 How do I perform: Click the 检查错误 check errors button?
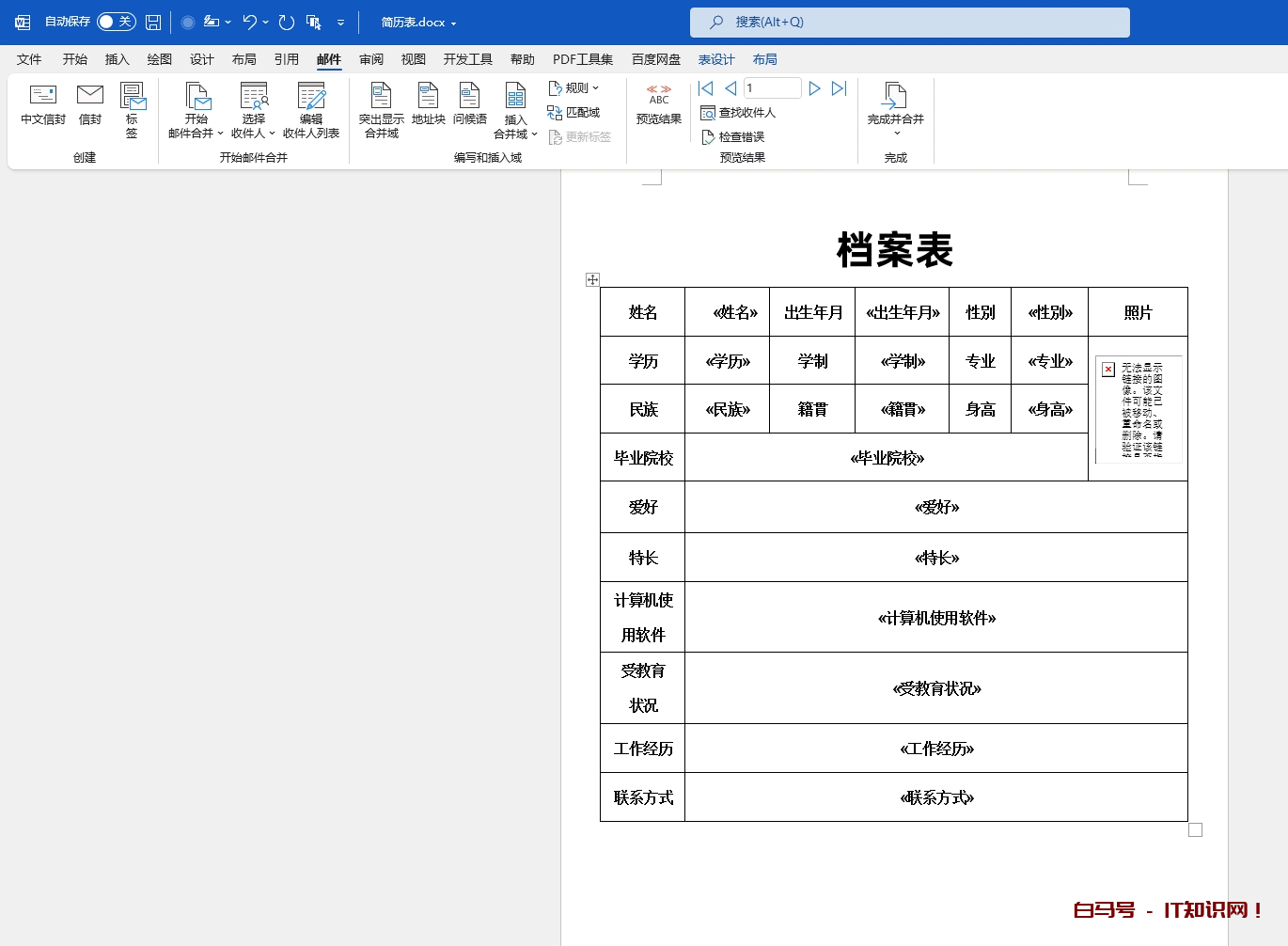point(734,137)
